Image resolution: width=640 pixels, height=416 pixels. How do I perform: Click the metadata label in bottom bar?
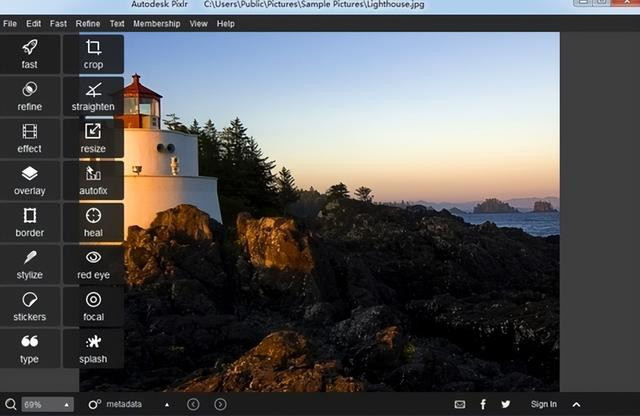coord(124,404)
